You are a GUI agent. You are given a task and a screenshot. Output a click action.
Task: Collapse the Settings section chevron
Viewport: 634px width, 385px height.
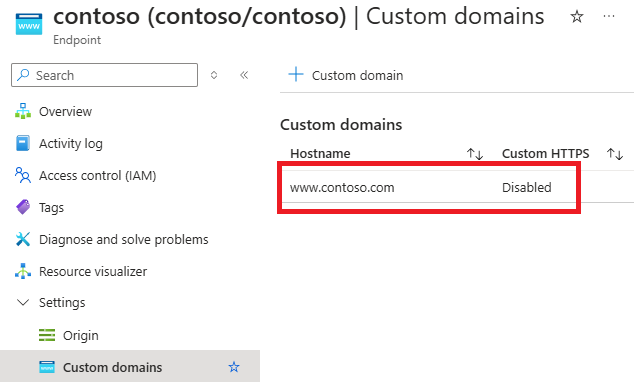tap(23, 302)
